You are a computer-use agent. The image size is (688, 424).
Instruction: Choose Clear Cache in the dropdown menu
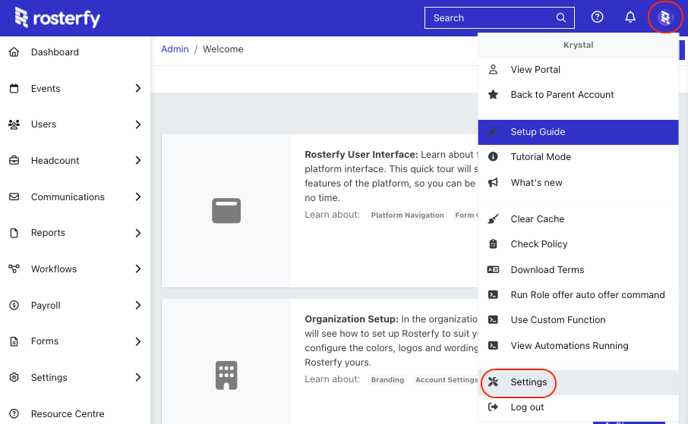pyautogui.click(x=539, y=219)
